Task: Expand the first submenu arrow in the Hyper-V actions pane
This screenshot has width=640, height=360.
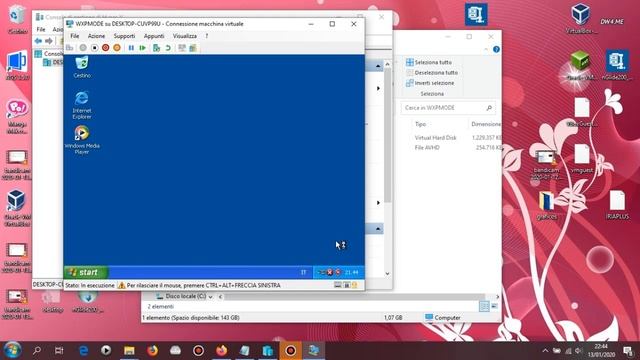Action: tap(378, 88)
